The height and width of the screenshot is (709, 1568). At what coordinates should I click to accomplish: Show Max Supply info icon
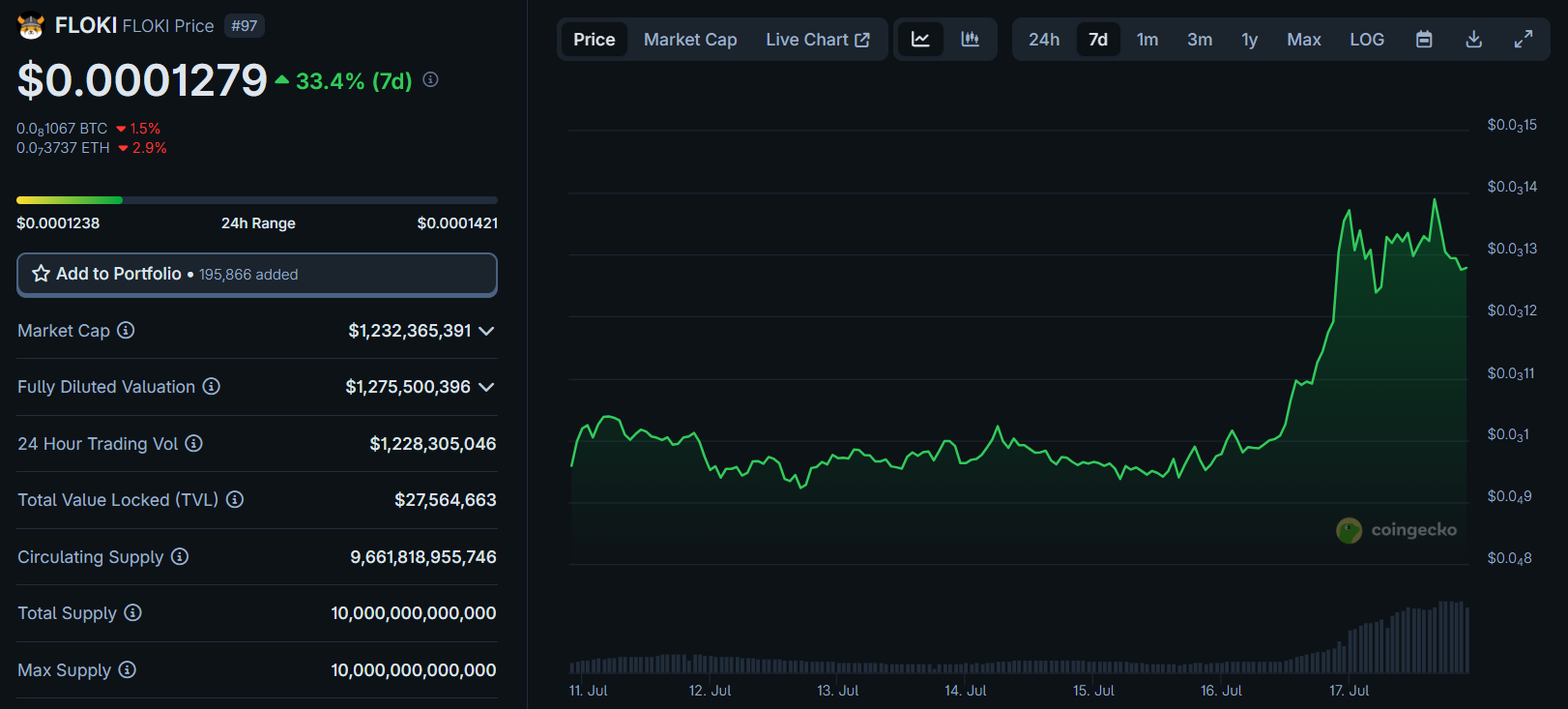pos(128,670)
